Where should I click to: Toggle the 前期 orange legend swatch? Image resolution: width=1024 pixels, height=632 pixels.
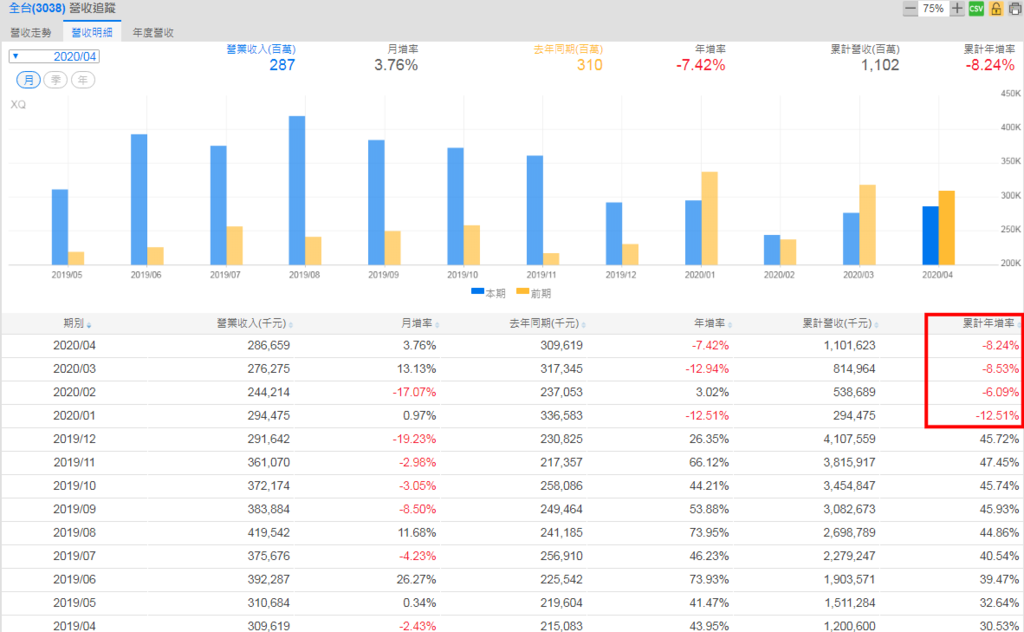tap(522, 292)
